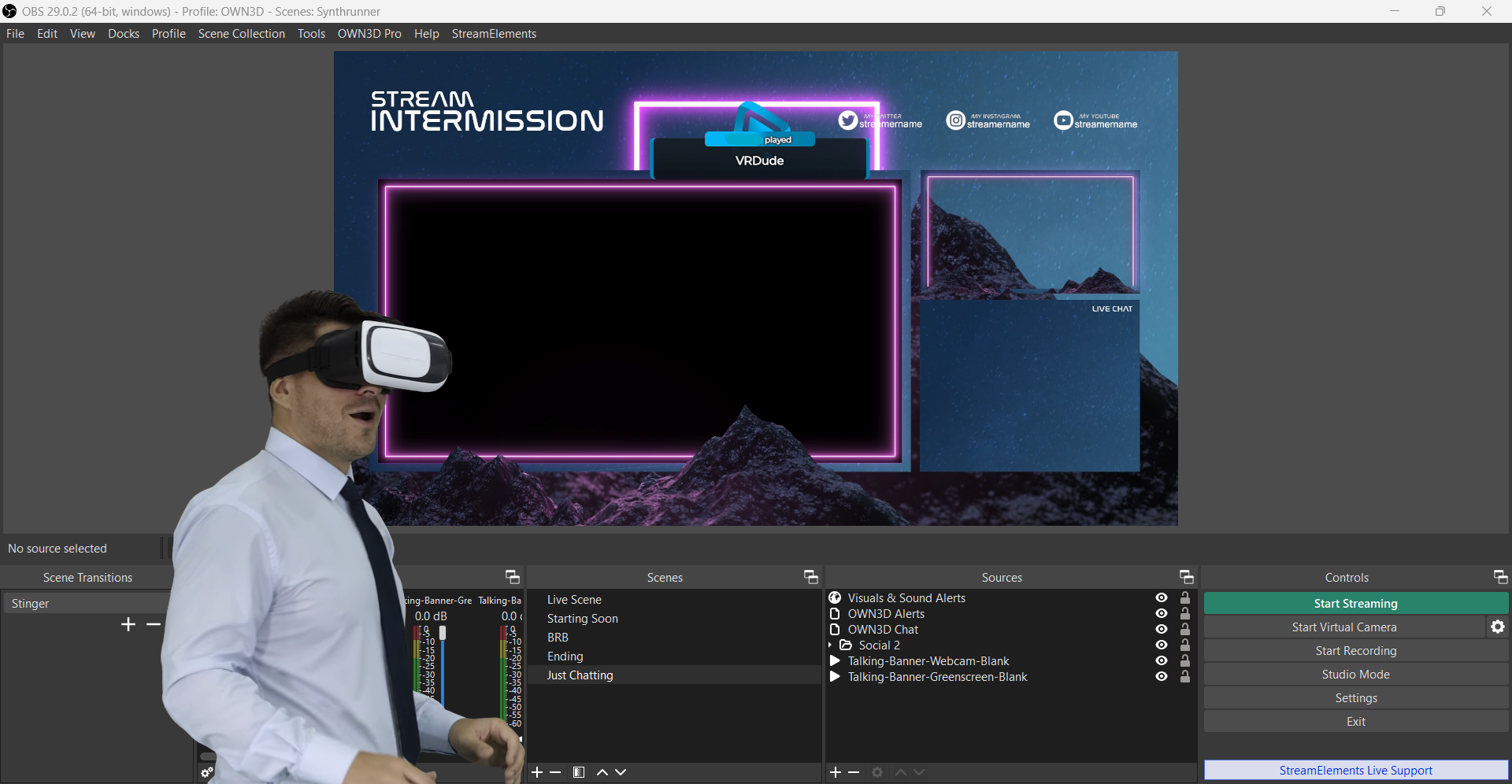Enable Studio Mode
Image resolution: width=1512 pixels, height=784 pixels.
(1356, 675)
